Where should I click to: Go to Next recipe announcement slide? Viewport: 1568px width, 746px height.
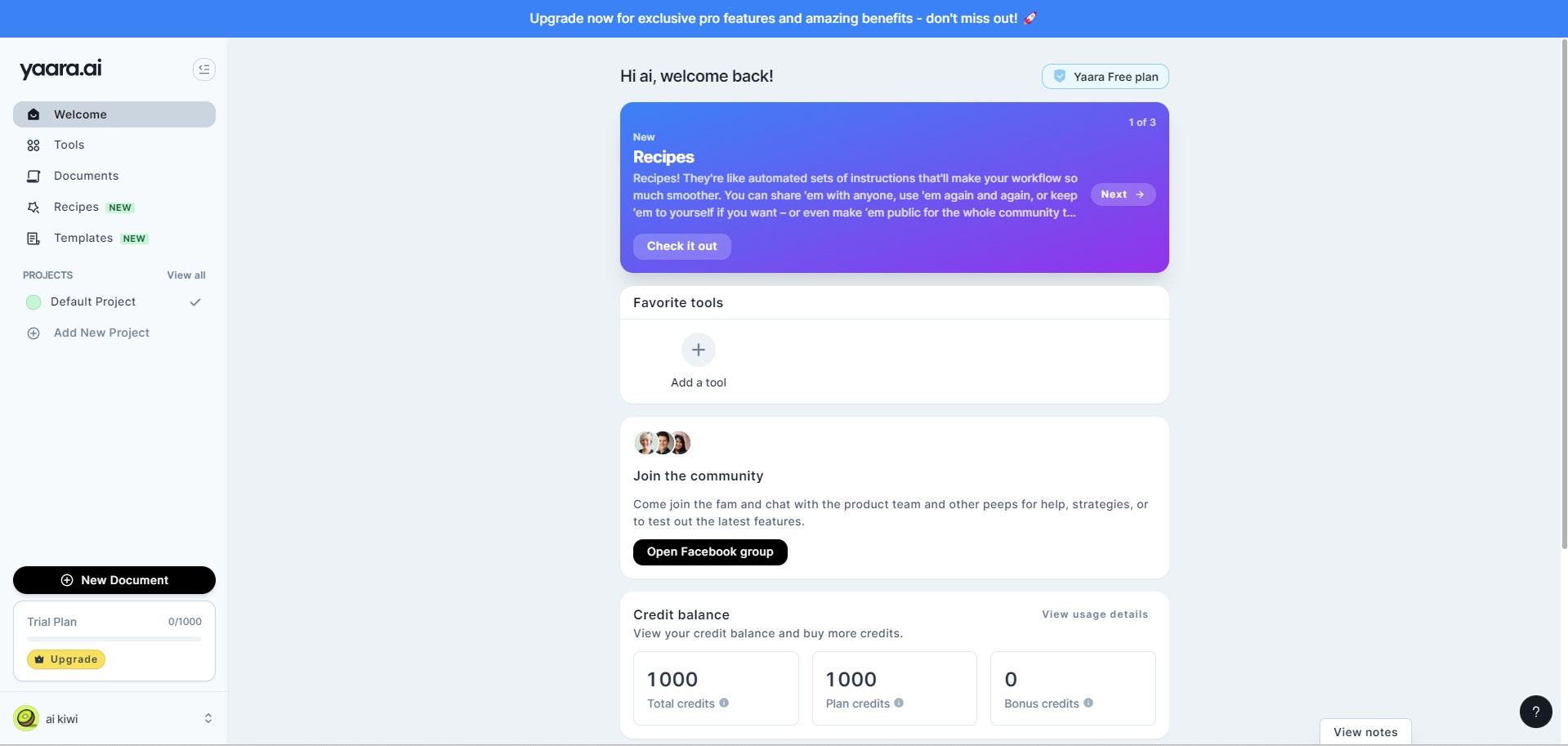pos(1123,194)
